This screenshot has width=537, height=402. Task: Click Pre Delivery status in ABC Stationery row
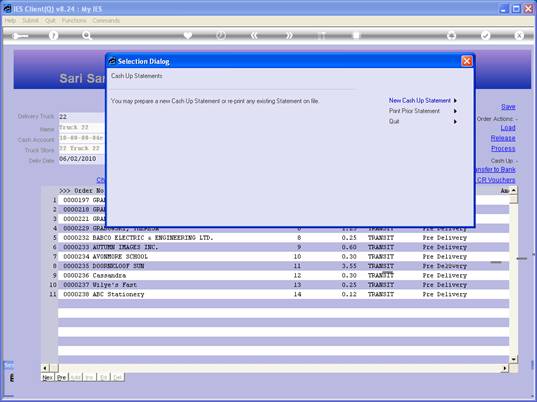(445, 294)
